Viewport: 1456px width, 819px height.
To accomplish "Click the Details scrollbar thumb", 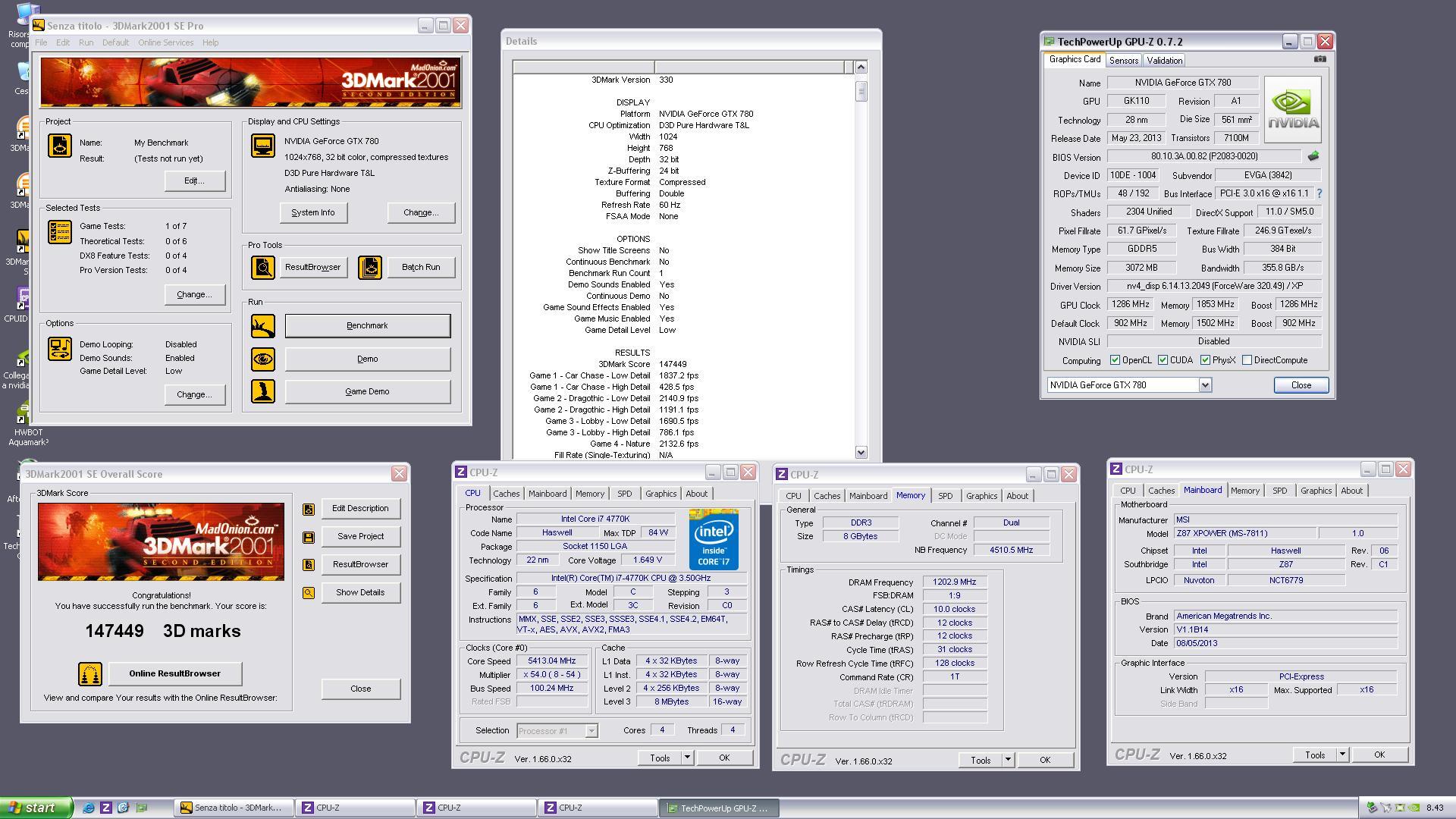I will pos(861,92).
